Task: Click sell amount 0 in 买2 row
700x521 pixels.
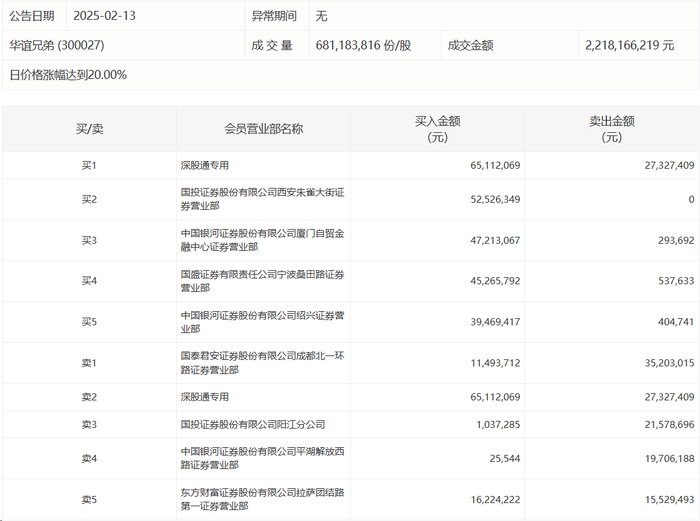Action: [x=692, y=199]
